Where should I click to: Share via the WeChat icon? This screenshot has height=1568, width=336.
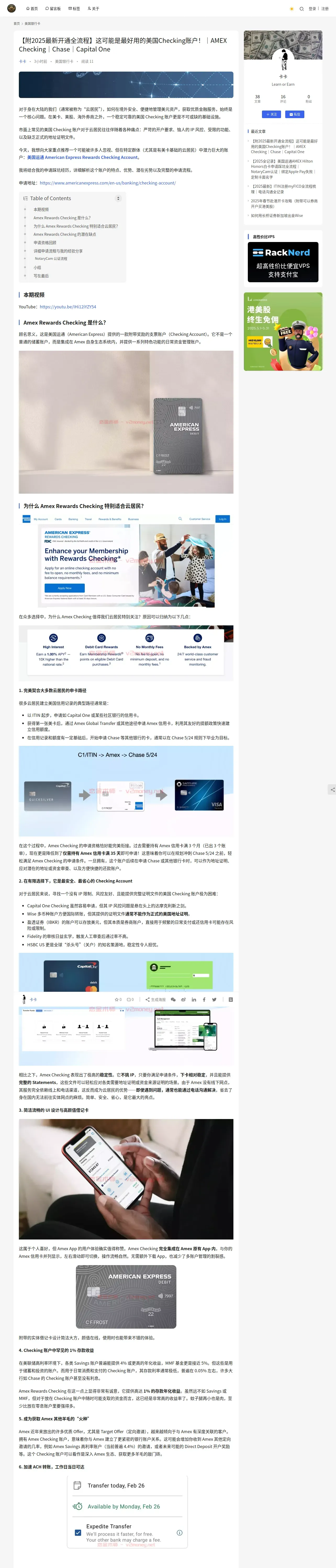173,1000
